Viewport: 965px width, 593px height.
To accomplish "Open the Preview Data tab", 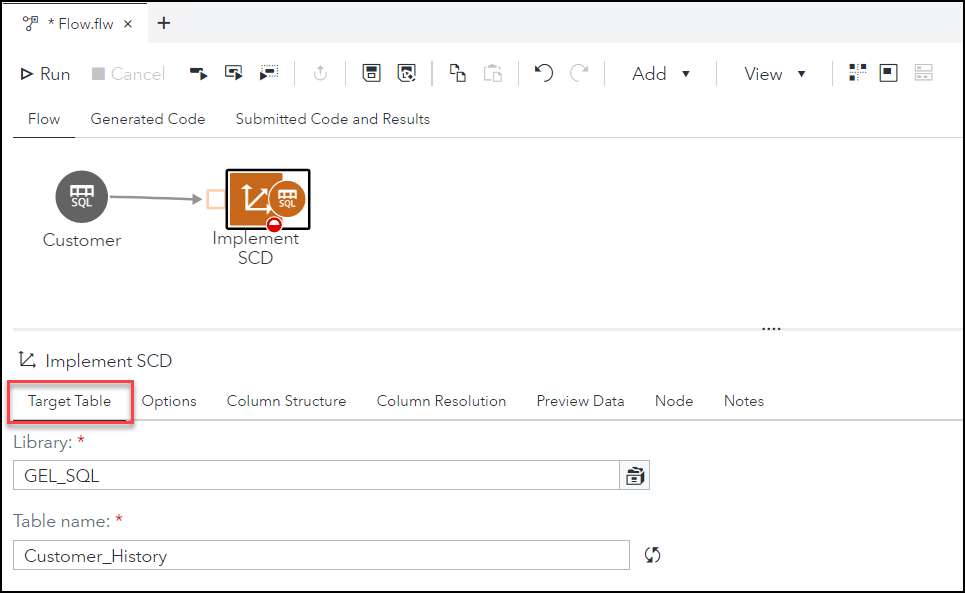I will pyautogui.click(x=580, y=401).
